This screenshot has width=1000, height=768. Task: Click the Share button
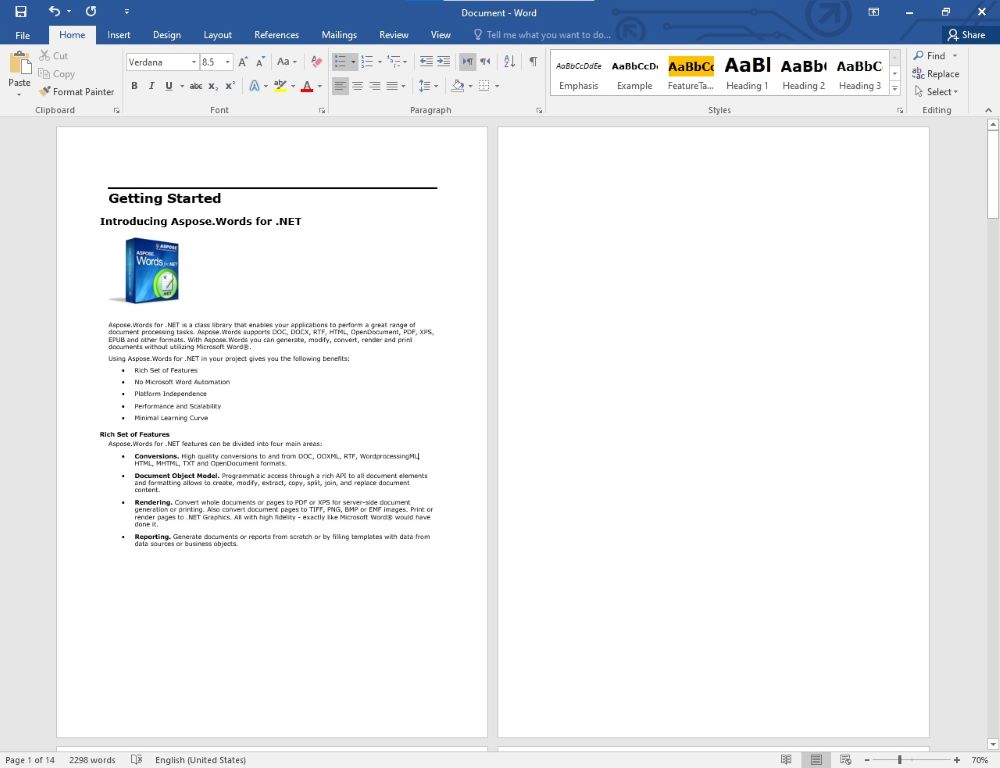click(x=966, y=35)
